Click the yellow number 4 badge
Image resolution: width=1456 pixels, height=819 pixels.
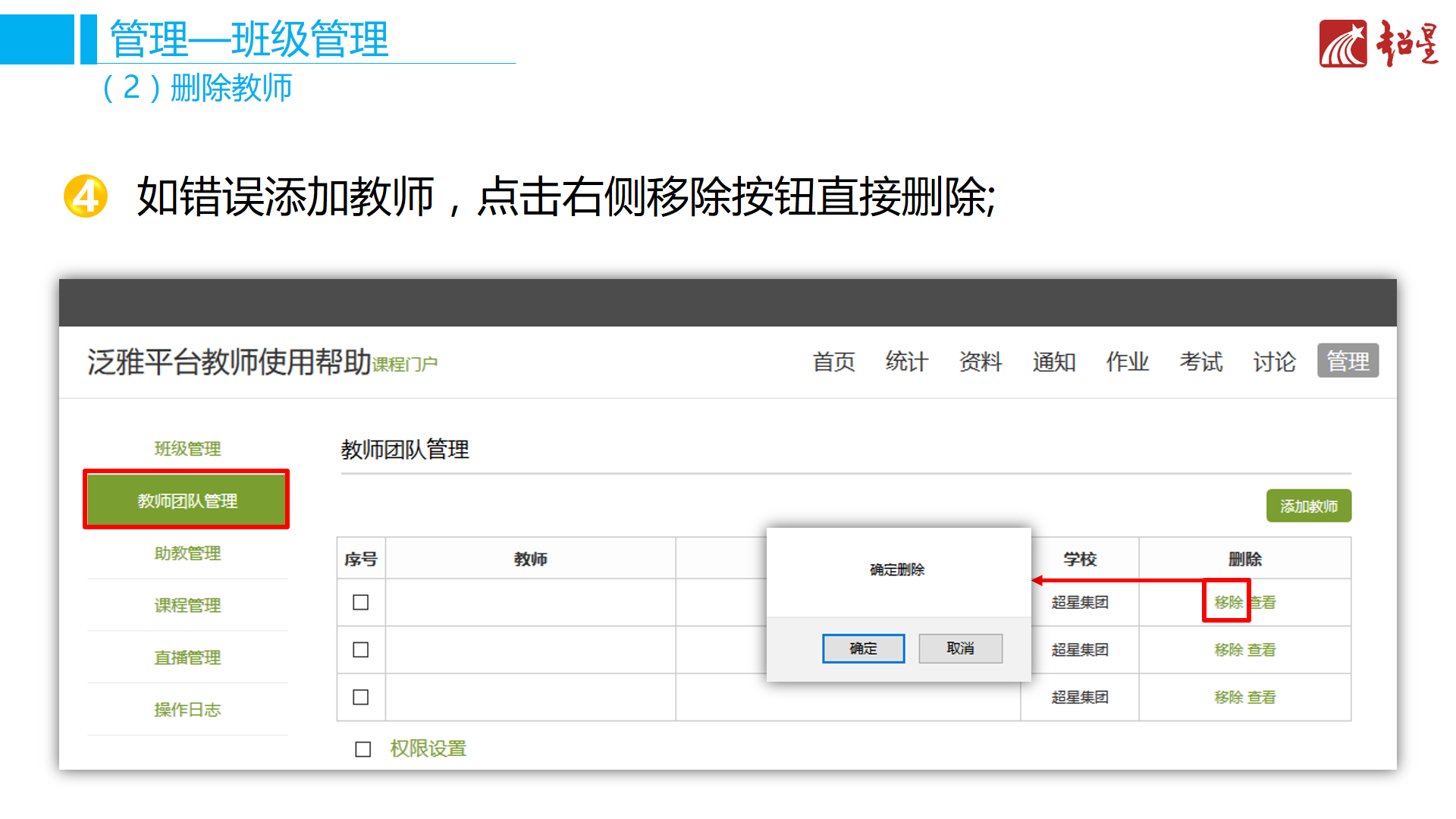coord(86,196)
